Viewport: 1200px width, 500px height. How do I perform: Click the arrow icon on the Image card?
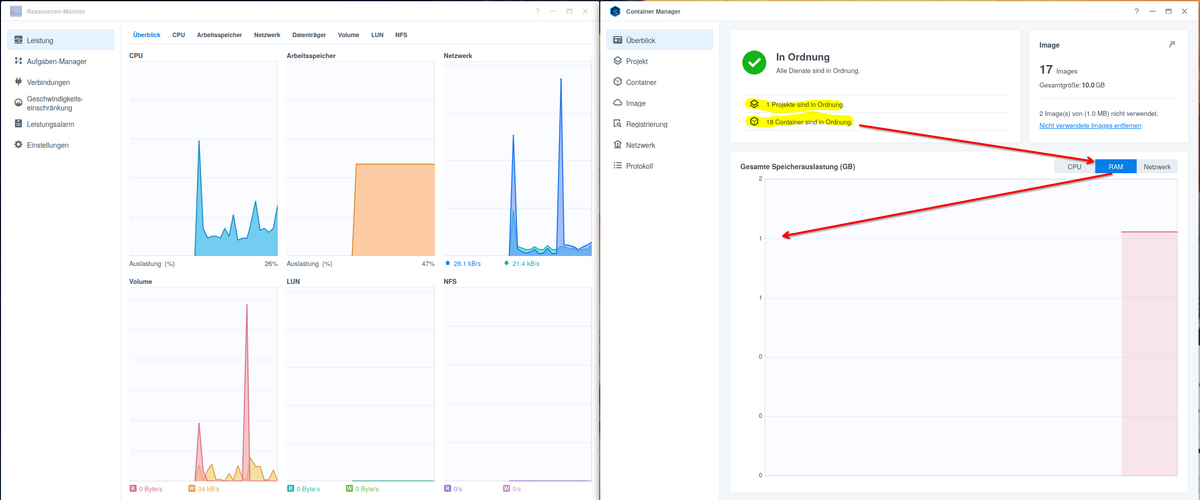(x=1172, y=45)
